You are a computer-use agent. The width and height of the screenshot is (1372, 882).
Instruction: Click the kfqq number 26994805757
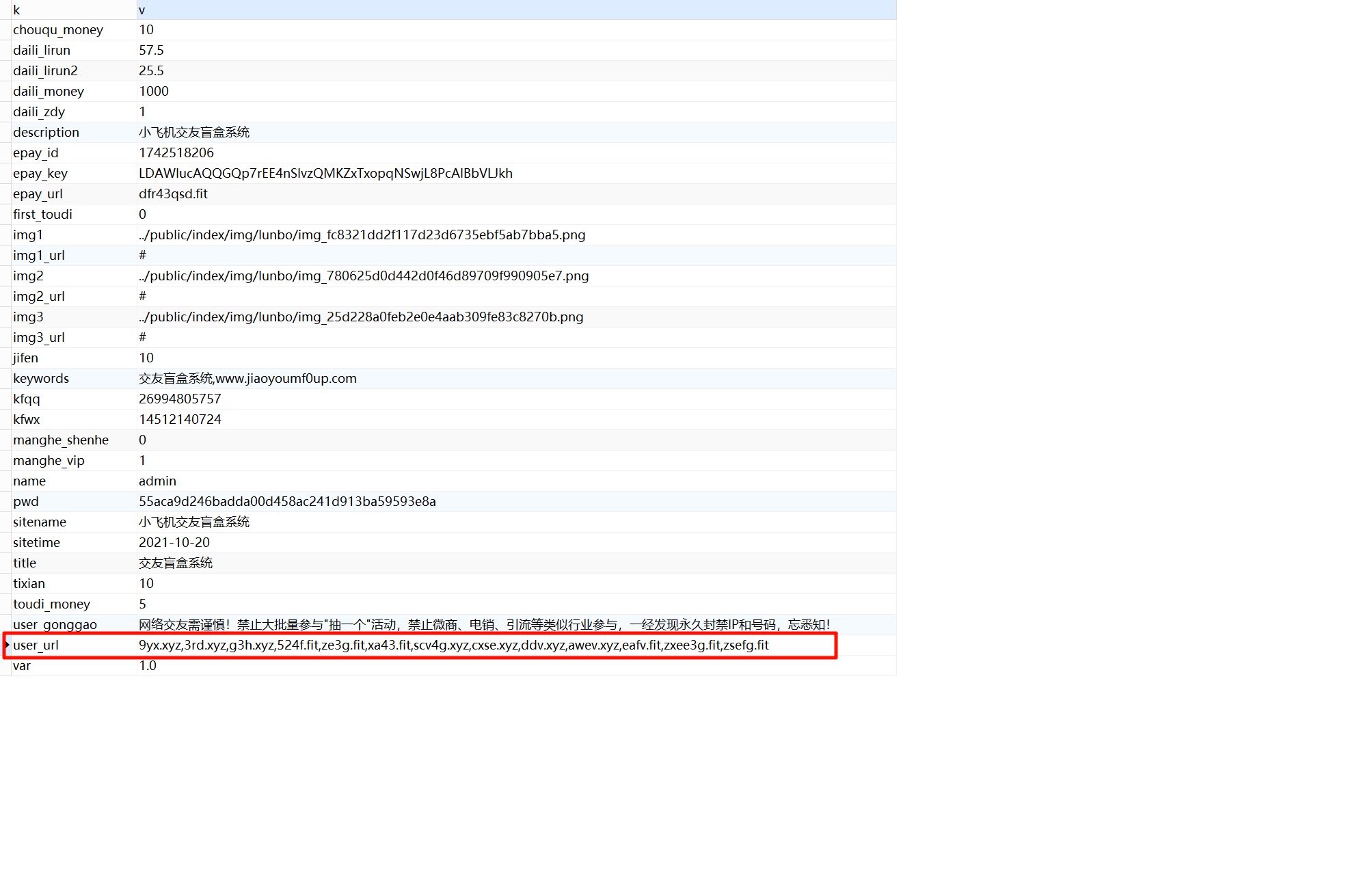(180, 399)
